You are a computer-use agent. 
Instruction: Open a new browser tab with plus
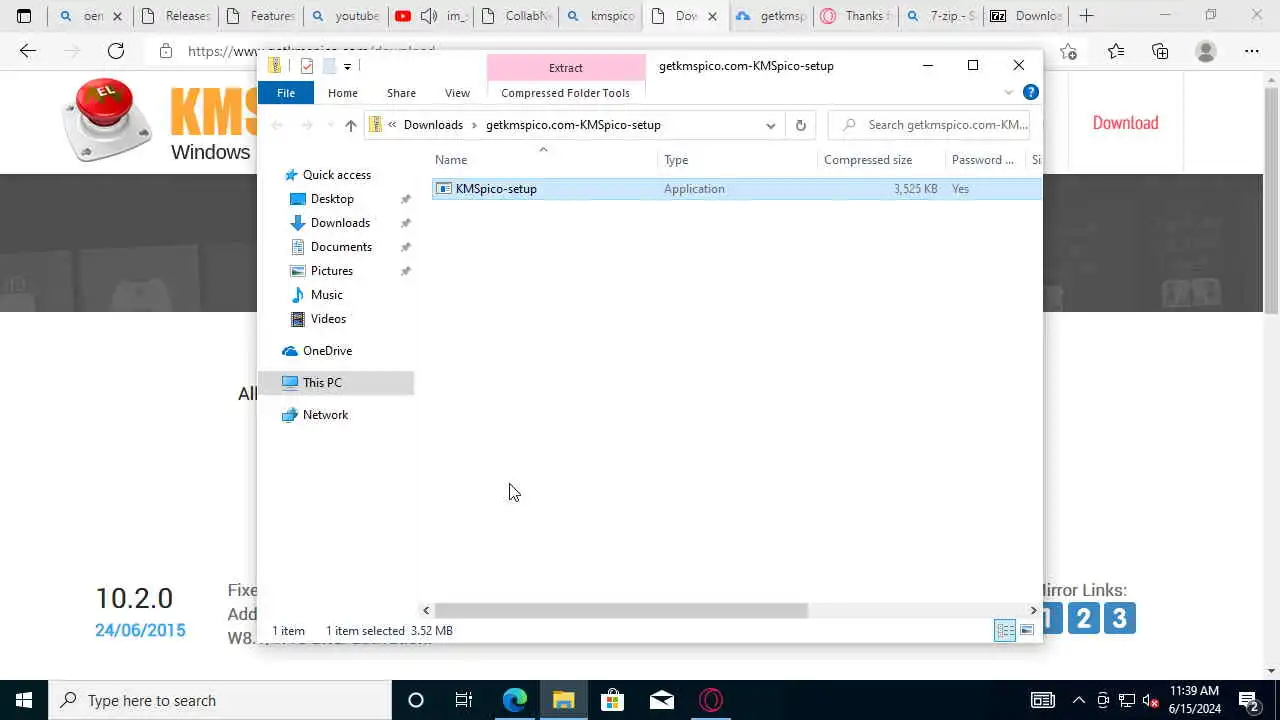(1087, 16)
